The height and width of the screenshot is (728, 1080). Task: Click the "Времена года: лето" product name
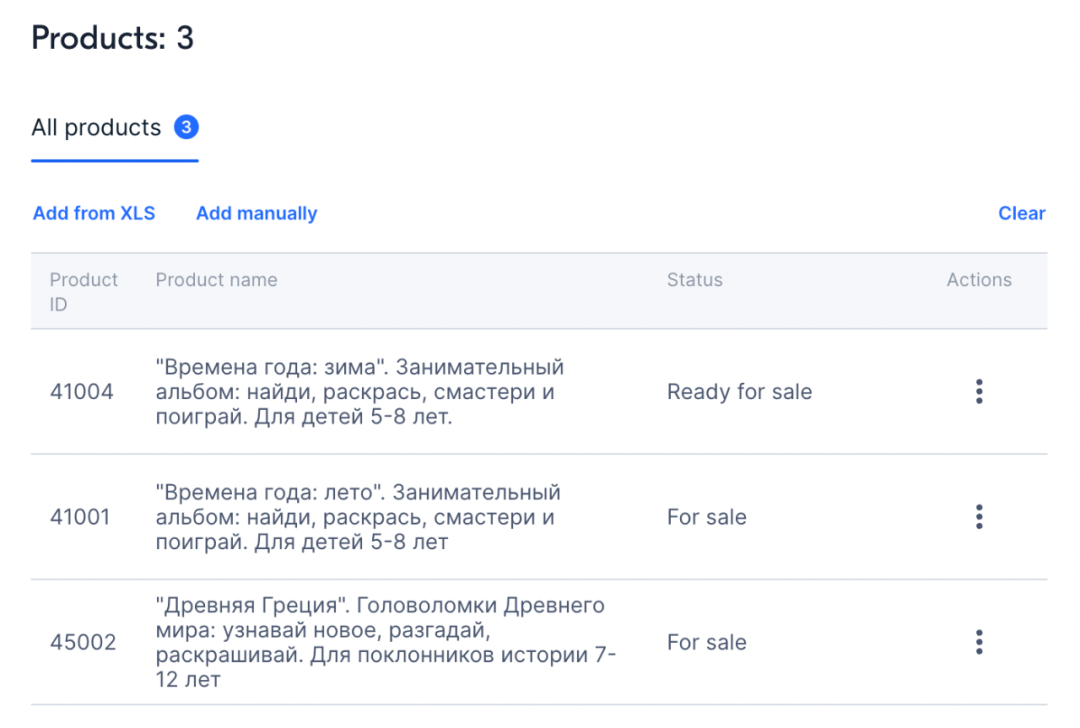[357, 517]
